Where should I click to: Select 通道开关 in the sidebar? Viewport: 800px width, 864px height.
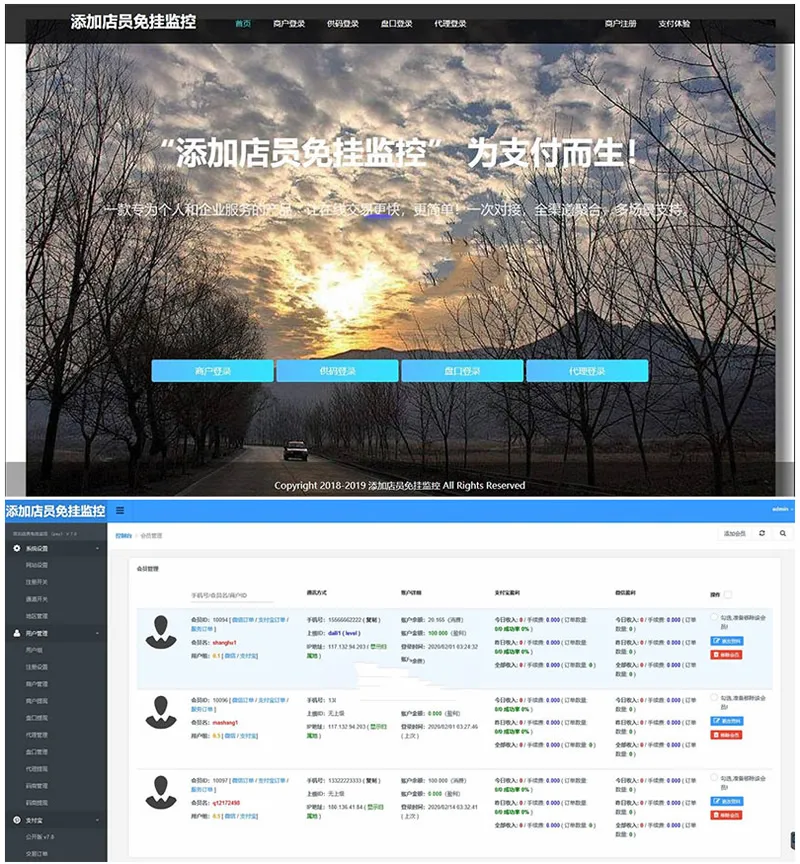(x=36, y=599)
